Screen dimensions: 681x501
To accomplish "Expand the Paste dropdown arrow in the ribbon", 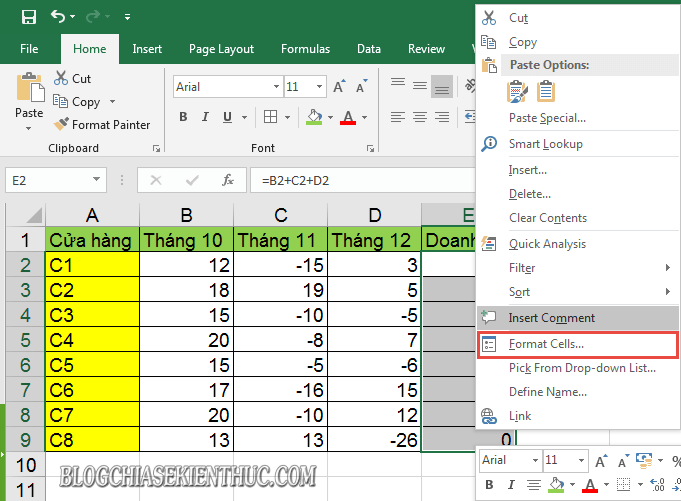I will point(29,128).
